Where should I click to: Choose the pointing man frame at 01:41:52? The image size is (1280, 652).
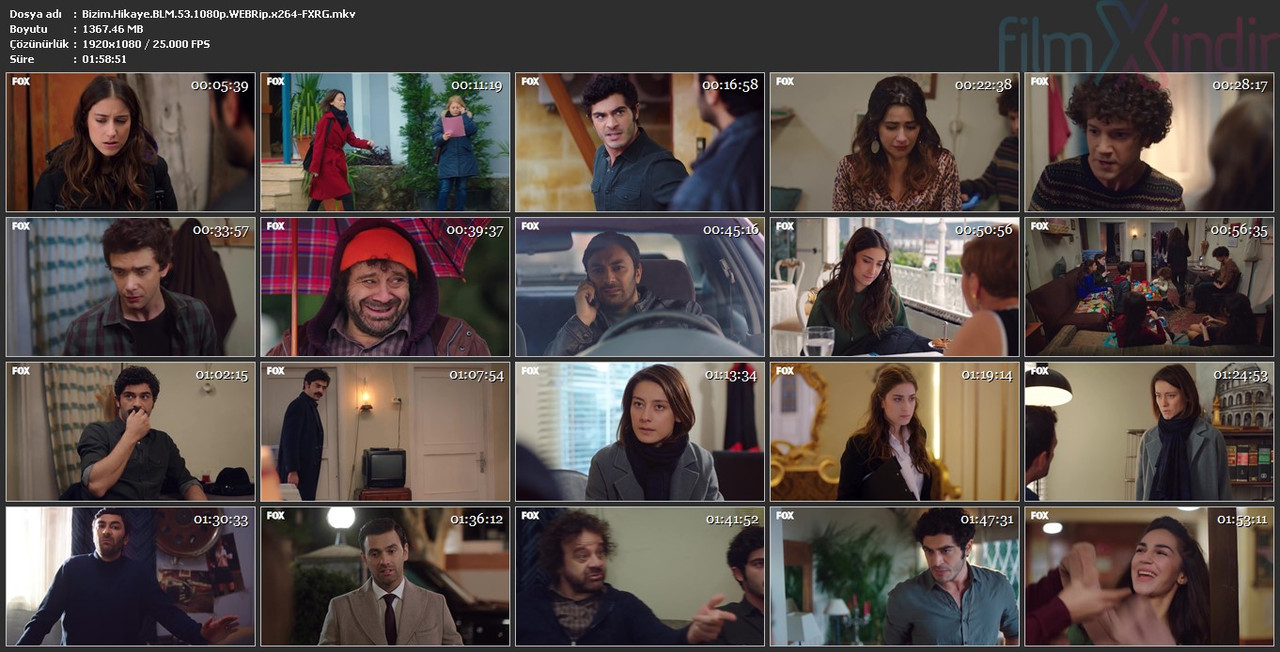[640, 576]
